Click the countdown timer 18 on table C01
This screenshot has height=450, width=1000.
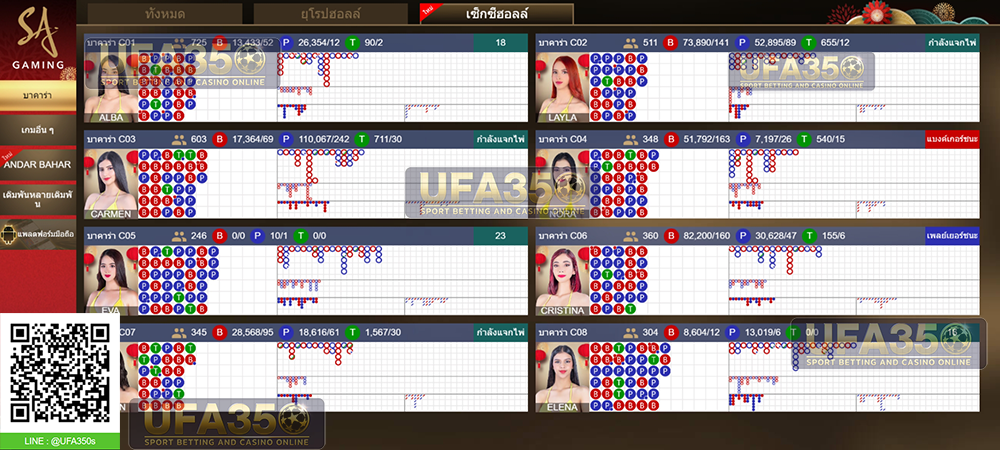(x=501, y=43)
